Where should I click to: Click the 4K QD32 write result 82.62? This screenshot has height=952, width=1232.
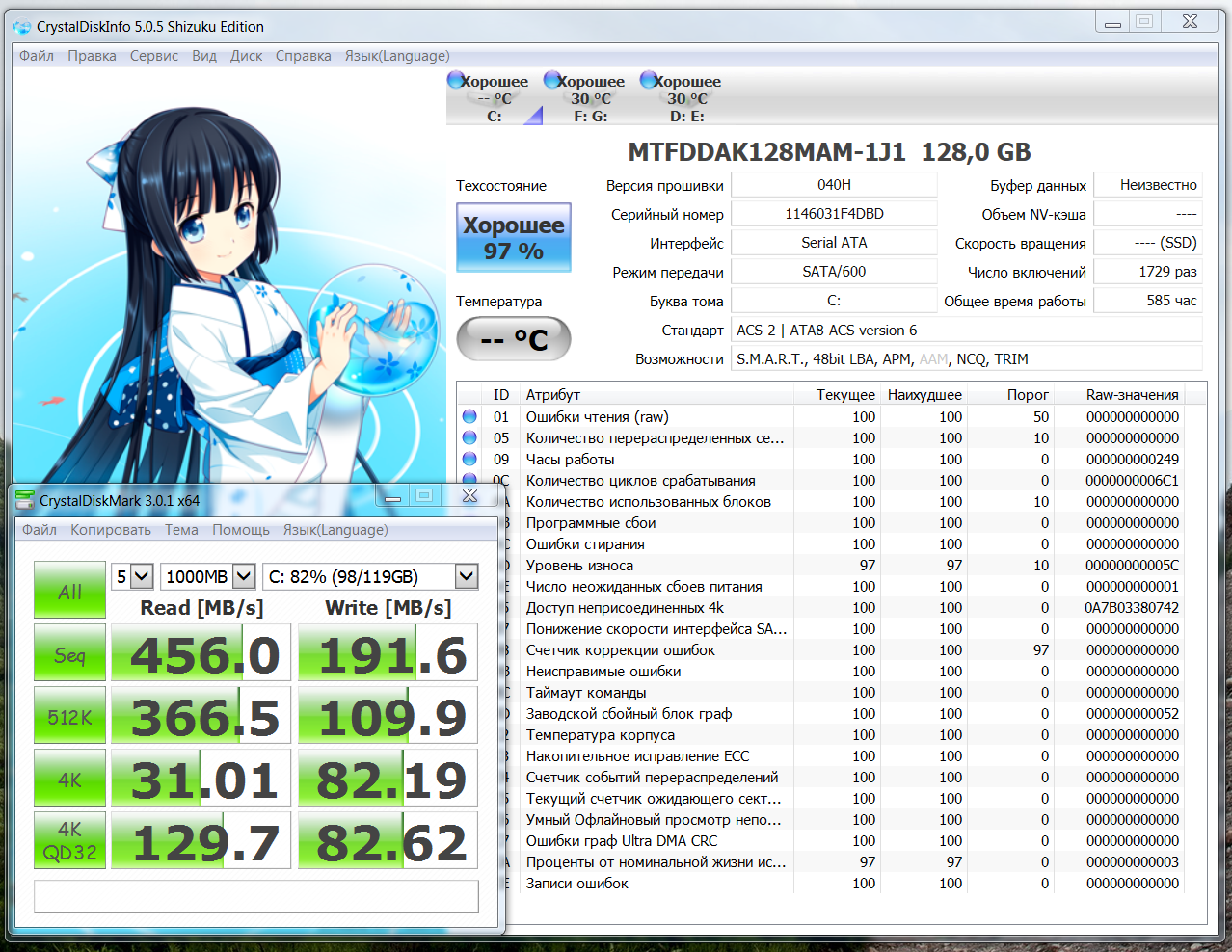click(388, 840)
